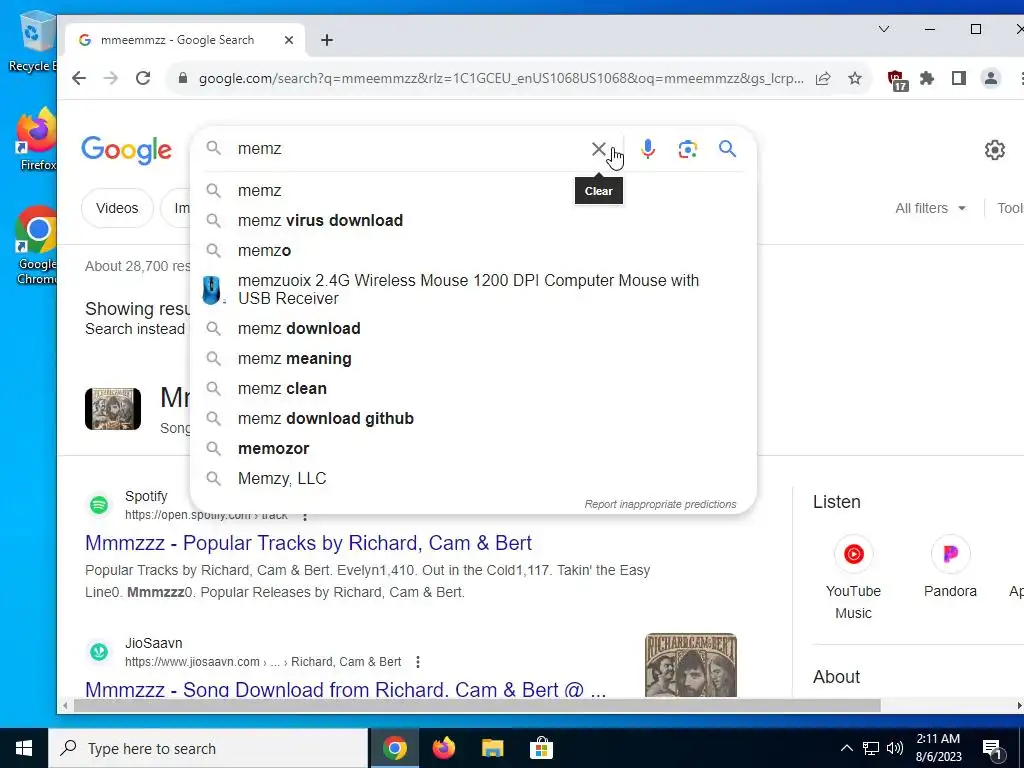Click Mmmzzz song cover thumbnail
The width and height of the screenshot is (1024, 768).
click(x=113, y=409)
